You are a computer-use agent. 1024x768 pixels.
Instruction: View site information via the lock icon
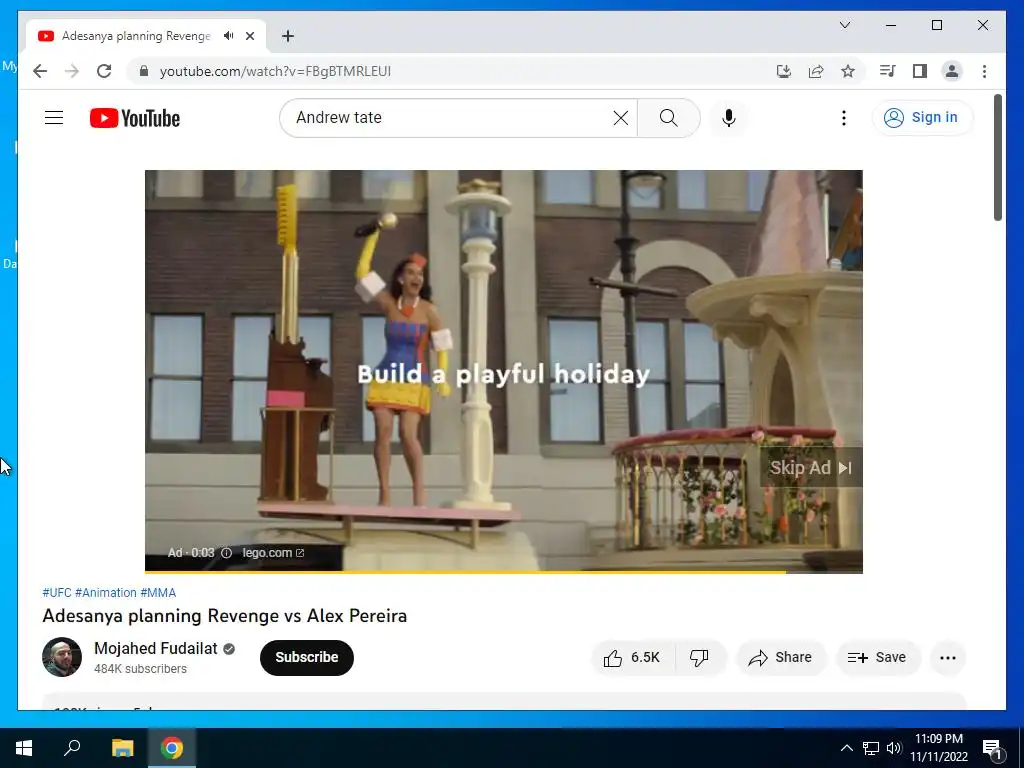[x=144, y=71]
